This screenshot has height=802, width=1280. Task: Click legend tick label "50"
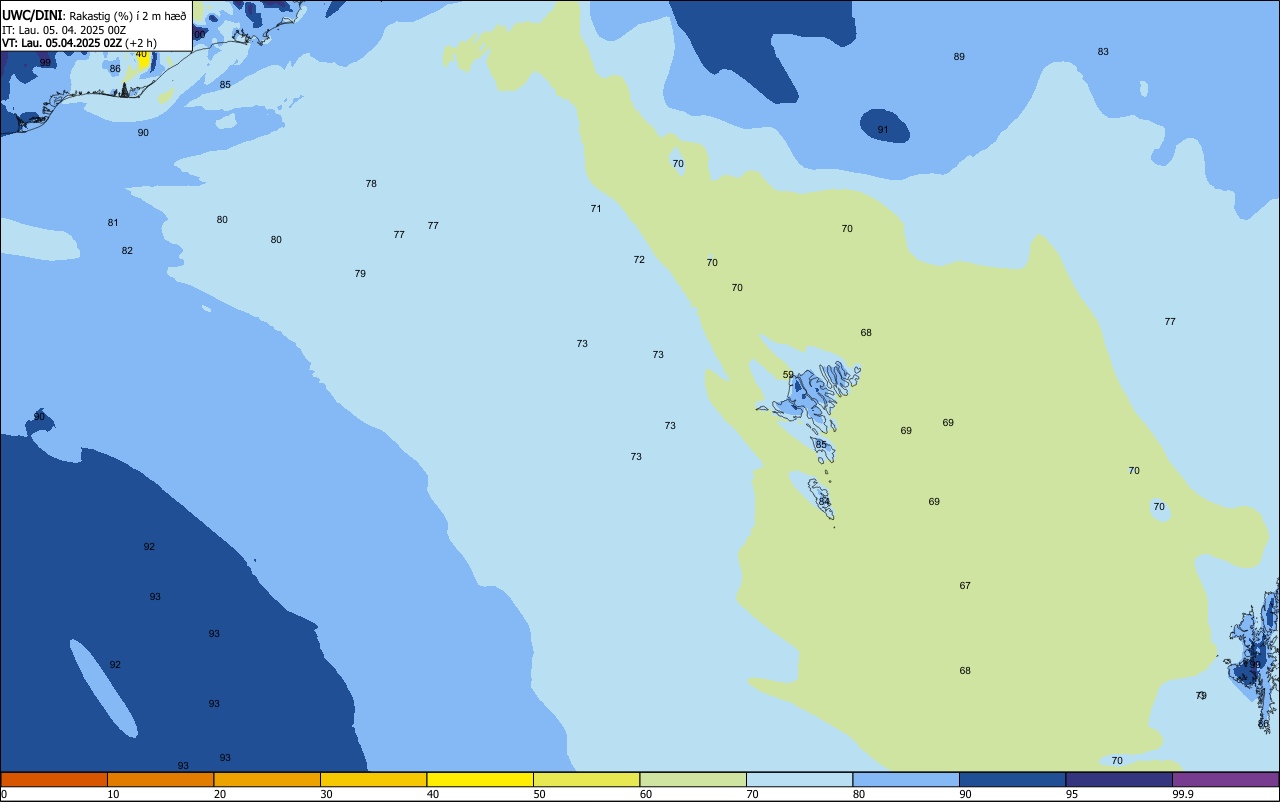[x=539, y=794]
